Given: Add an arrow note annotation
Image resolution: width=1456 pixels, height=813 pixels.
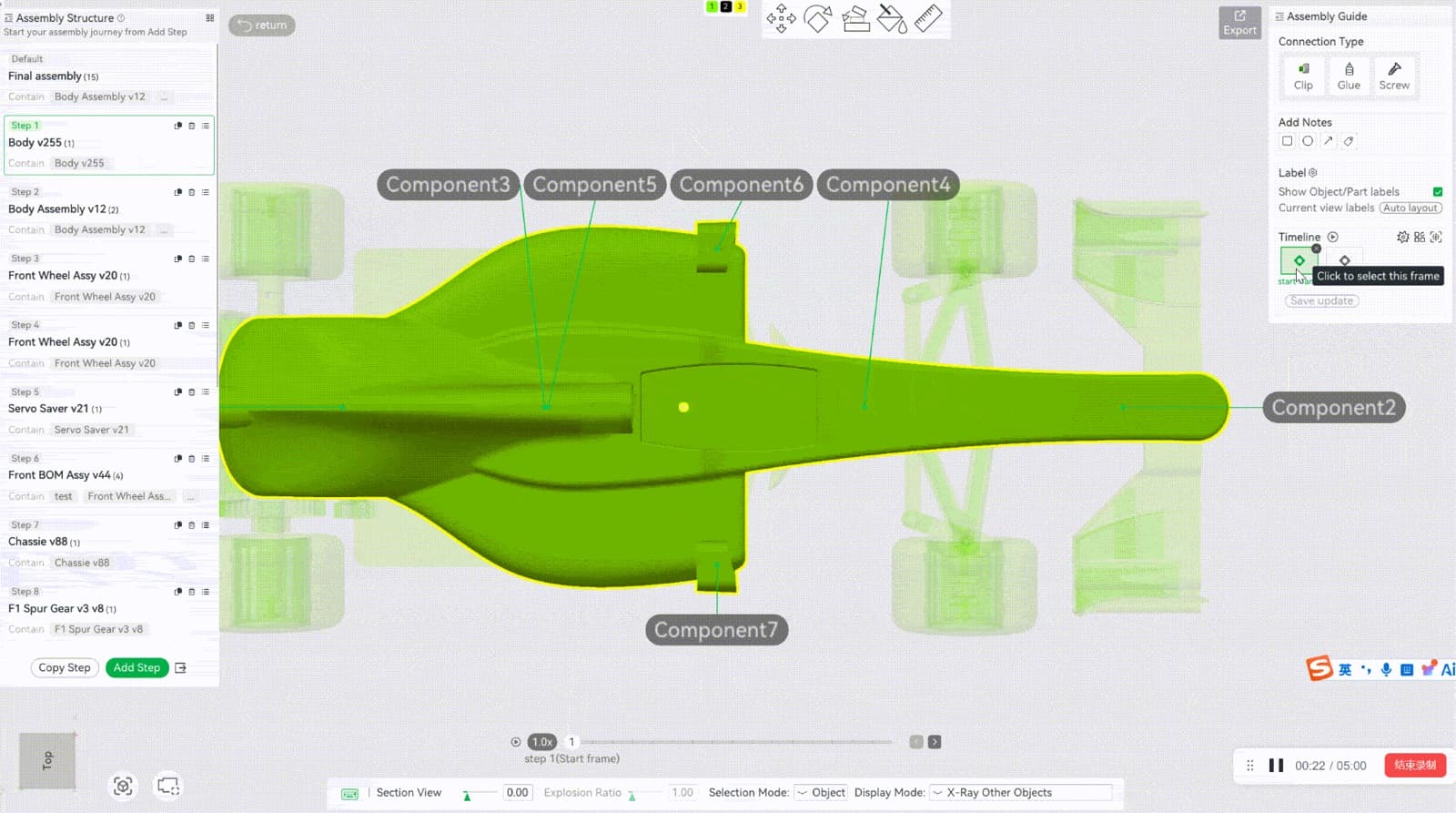Looking at the screenshot, I should [x=1329, y=141].
